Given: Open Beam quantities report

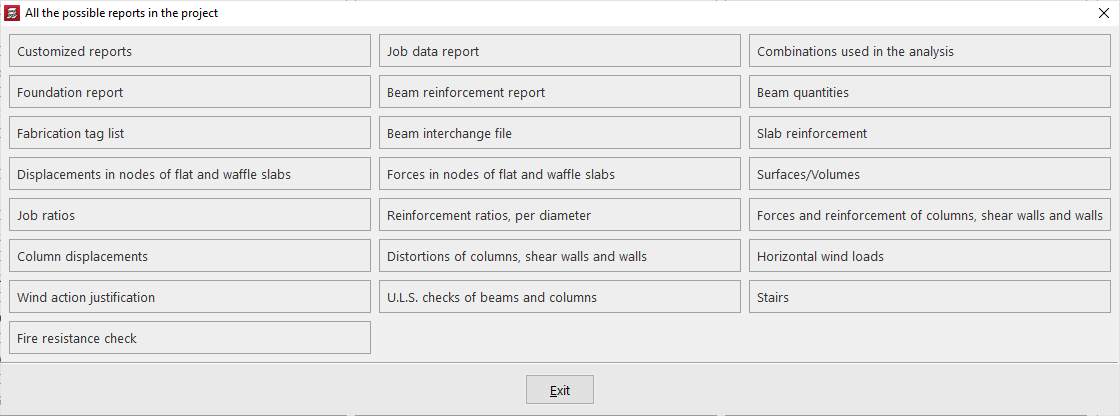Looking at the screenshot, I should point(929,93).
